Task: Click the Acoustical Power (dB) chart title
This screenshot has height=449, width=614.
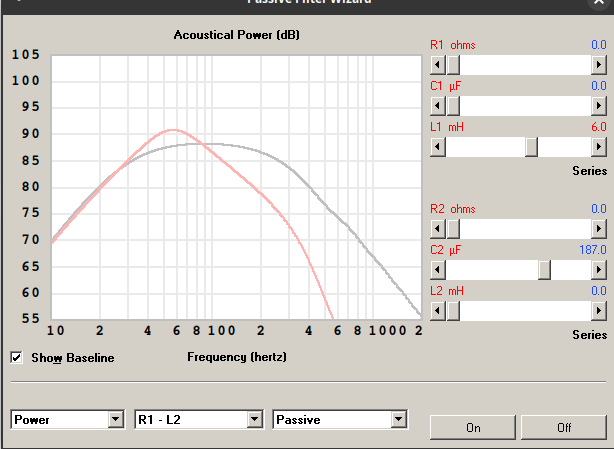Action: point(237,35)
